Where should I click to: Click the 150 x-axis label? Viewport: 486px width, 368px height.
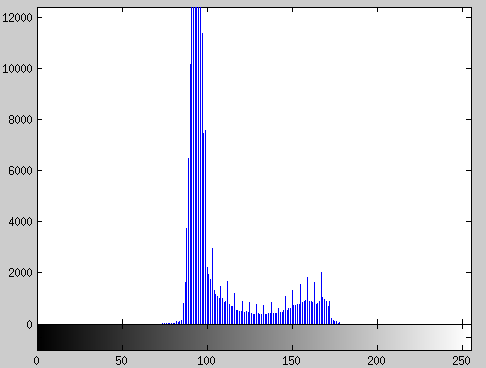pos(292,361)
